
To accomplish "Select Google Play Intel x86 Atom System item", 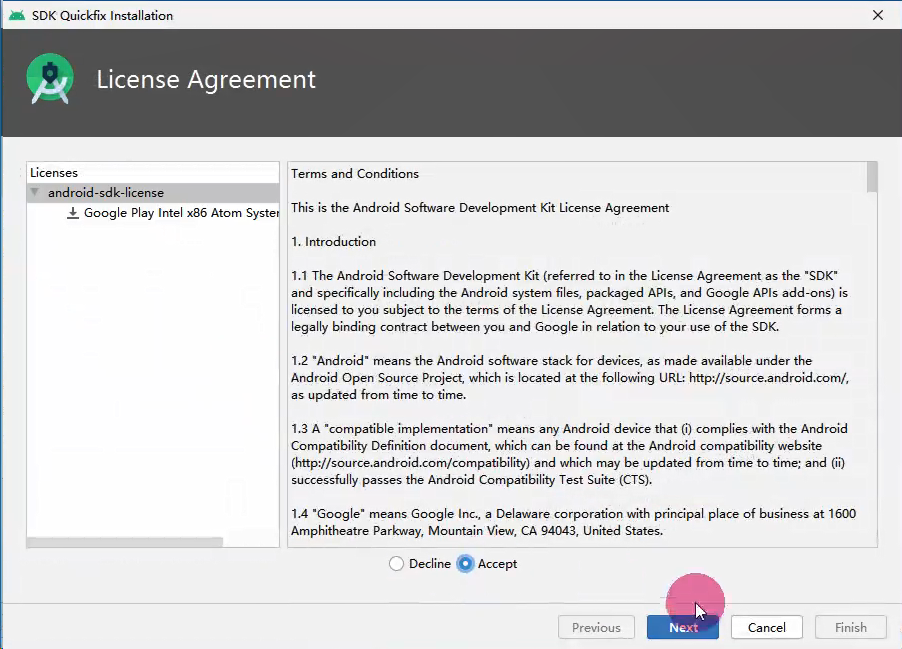I will (181, 213).
